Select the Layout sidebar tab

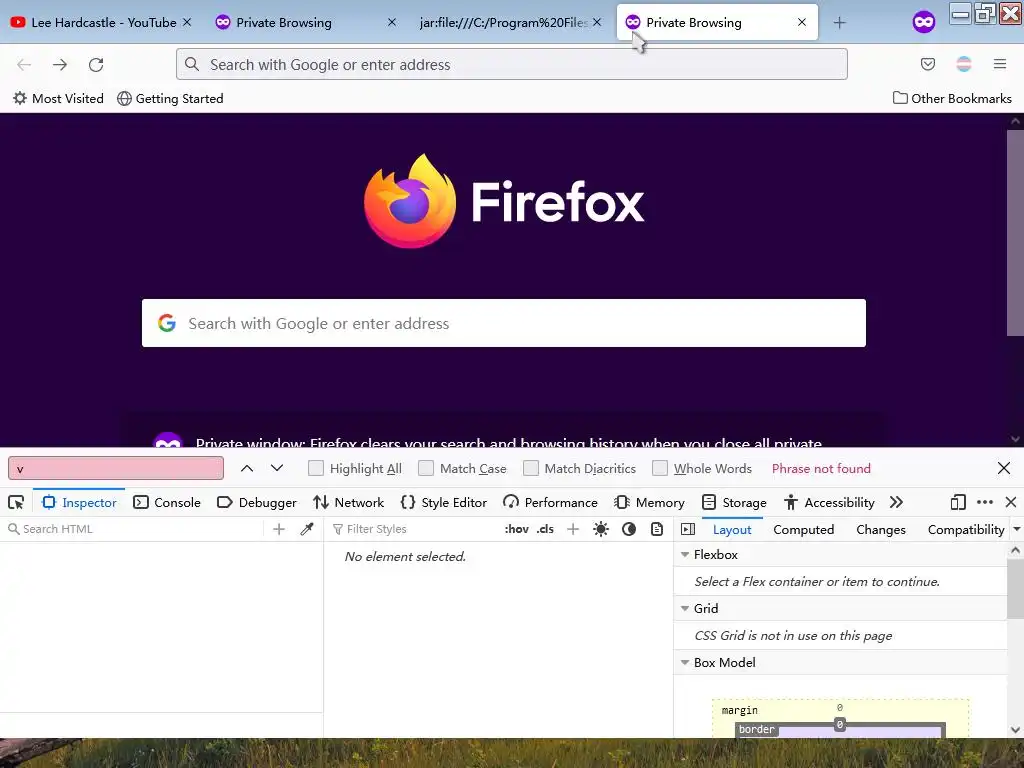(x=732, y=529)
